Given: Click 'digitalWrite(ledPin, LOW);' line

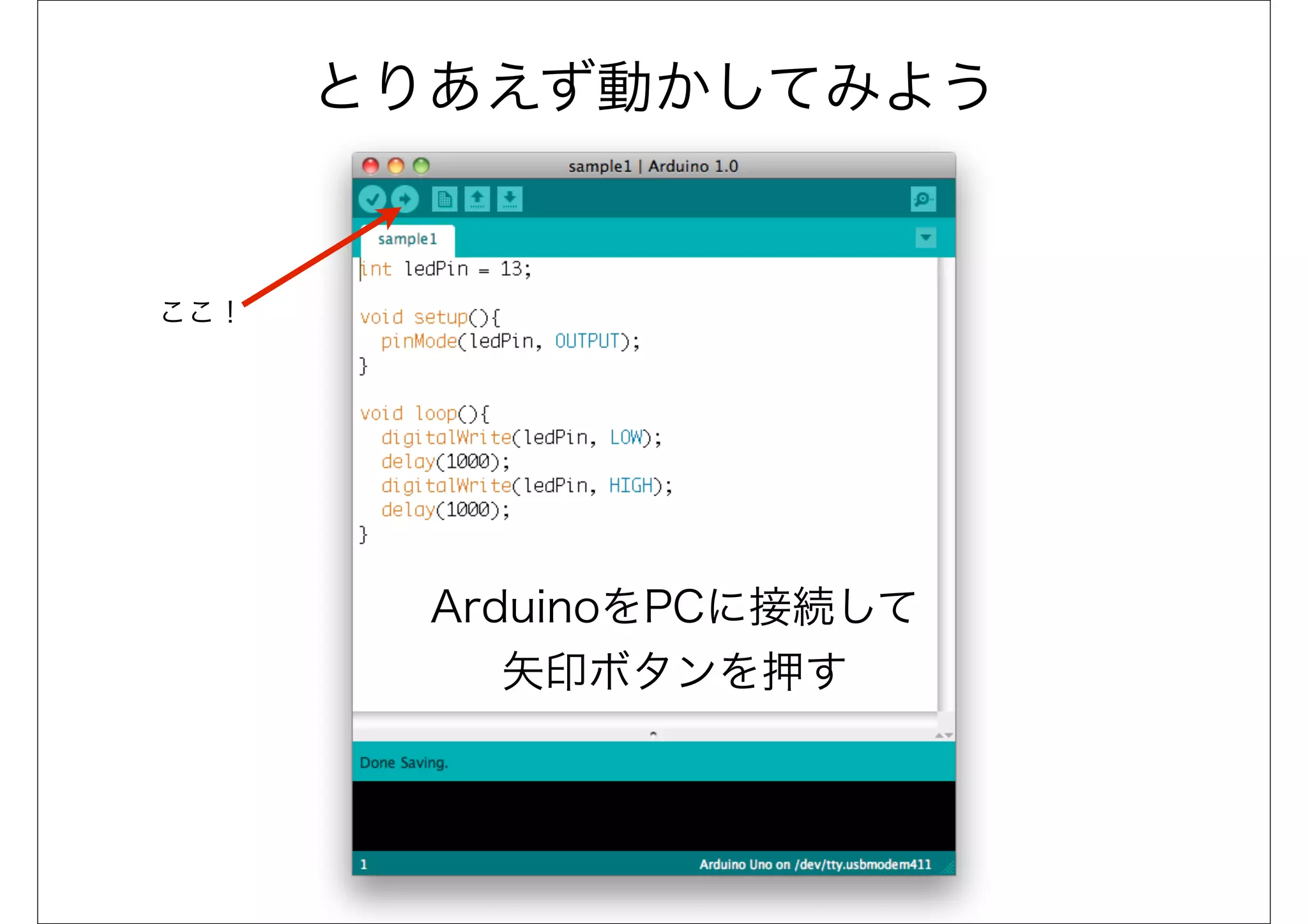Looking at the screenshot, I should pos(521,438).
